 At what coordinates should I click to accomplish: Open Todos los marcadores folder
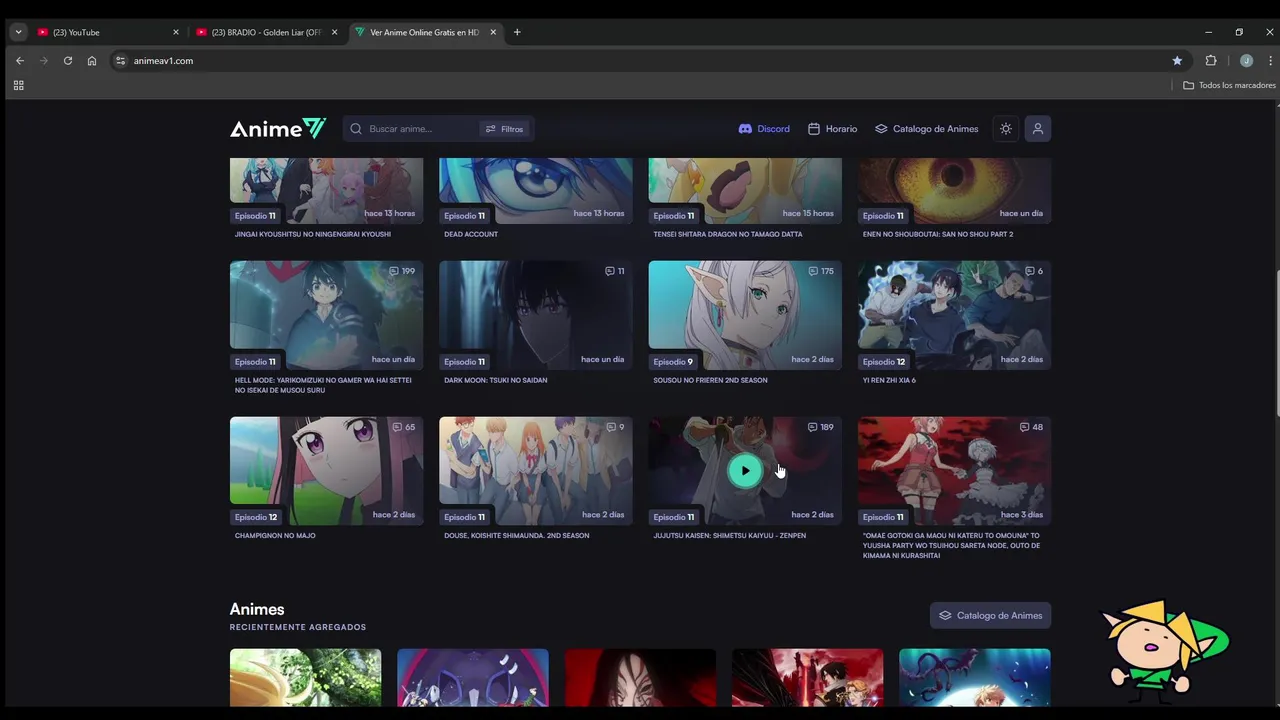click(1230, 85)
